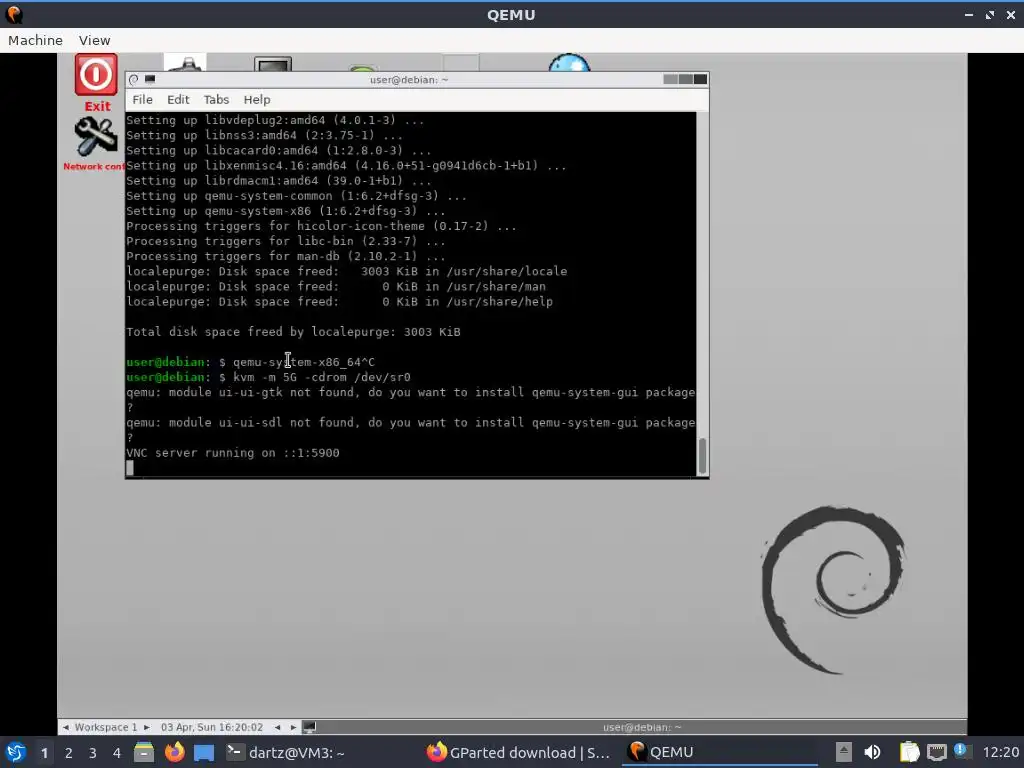Image resolution: width=1024 pixels, height=768 pixels.
Task: Click the left arrow after the guest clock
Action: (x=278, y=727)
